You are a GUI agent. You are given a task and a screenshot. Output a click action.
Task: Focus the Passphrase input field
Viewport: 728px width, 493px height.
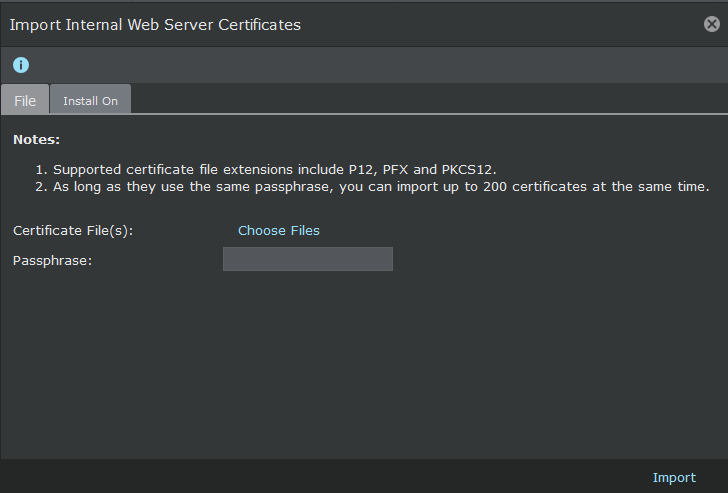[308, 259]
